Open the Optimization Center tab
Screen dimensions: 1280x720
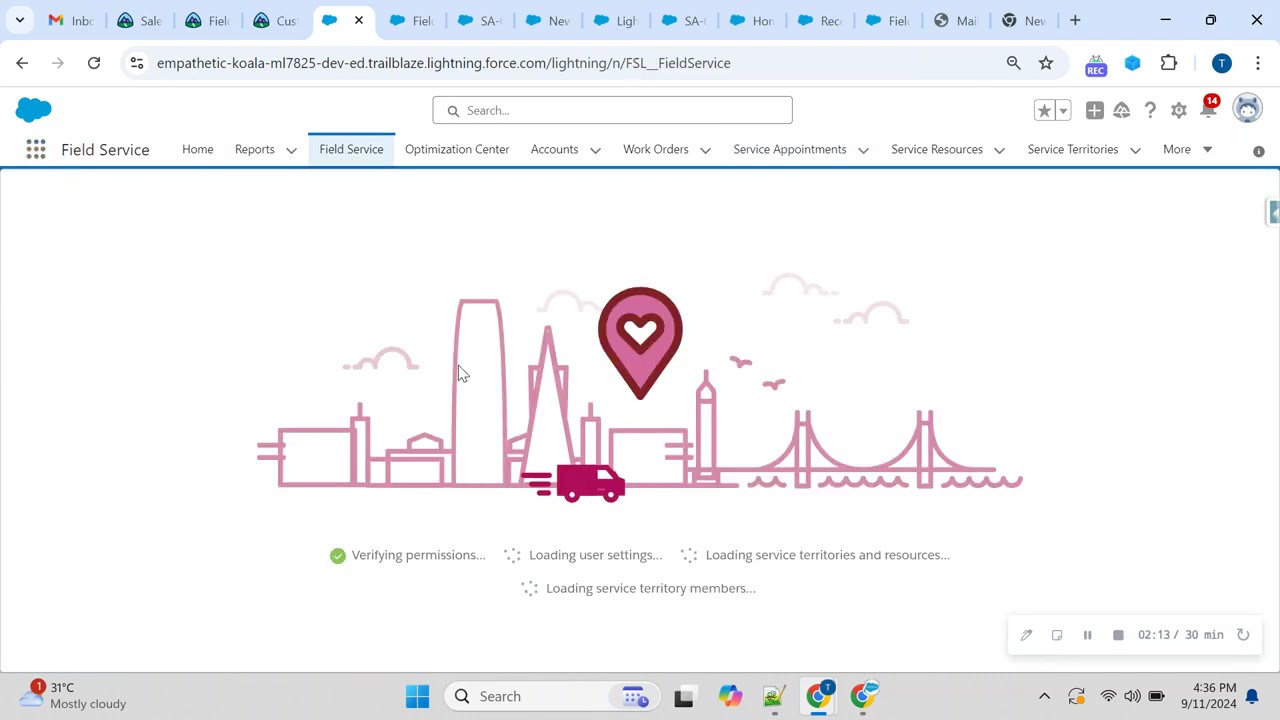(457, 149)
